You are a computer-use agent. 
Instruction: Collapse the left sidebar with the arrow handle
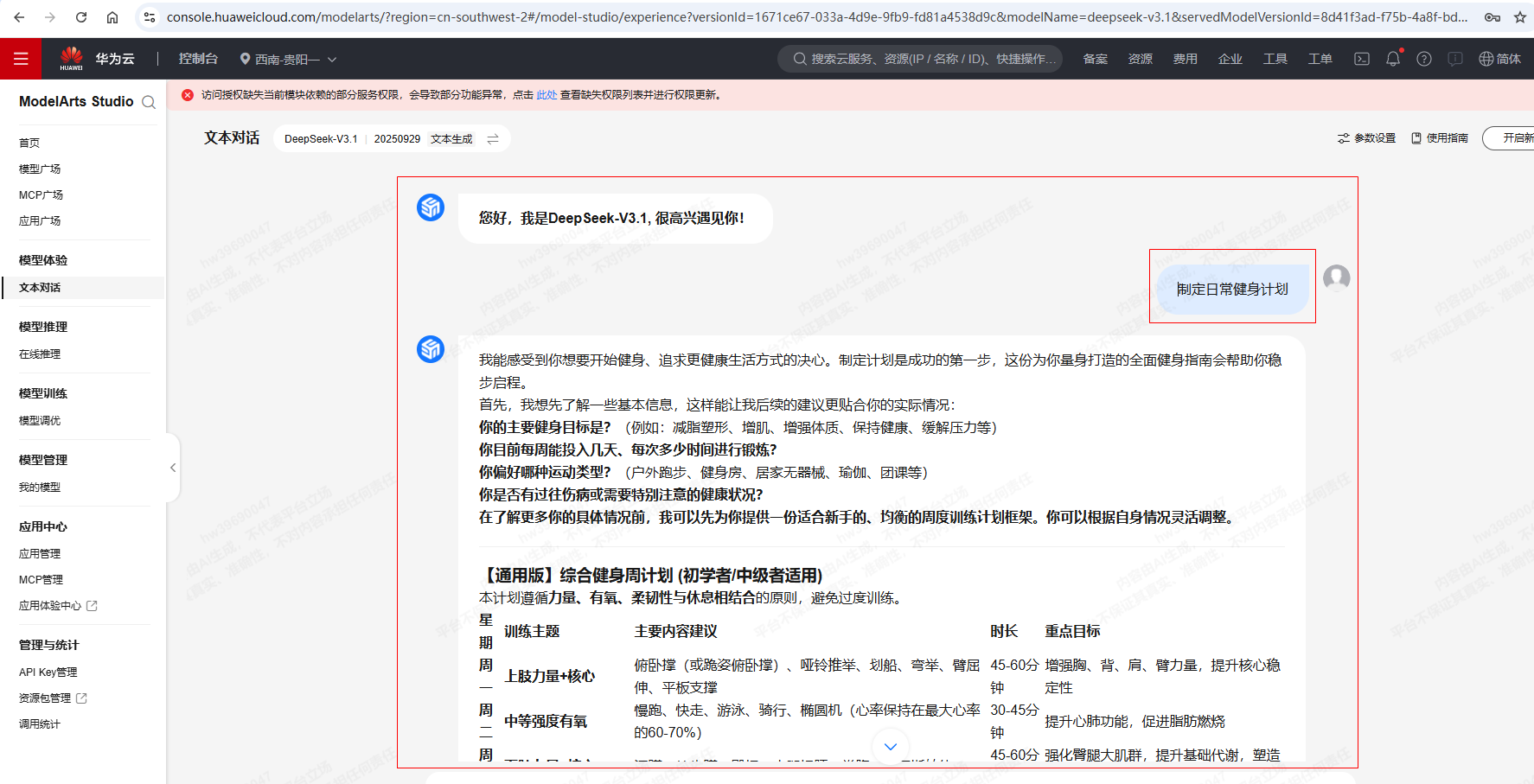pos(173,468)
